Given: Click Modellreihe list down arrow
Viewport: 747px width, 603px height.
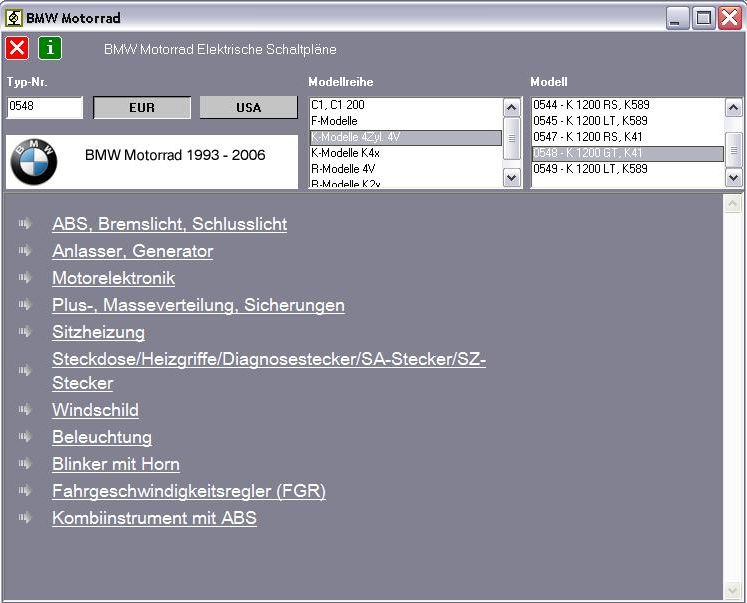Looking at the screenshot, I should [x=512, y=178].
